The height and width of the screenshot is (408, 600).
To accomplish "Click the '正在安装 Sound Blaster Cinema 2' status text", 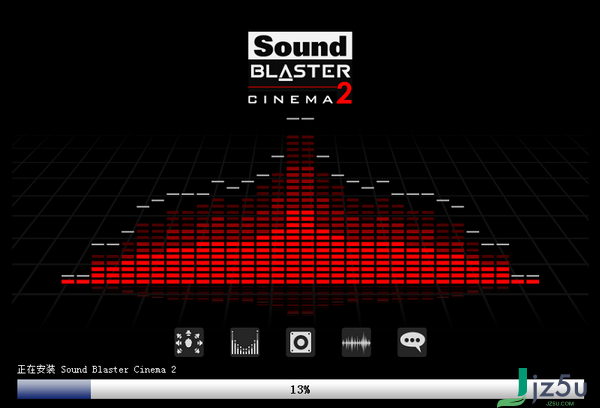I will pos(97,369).
